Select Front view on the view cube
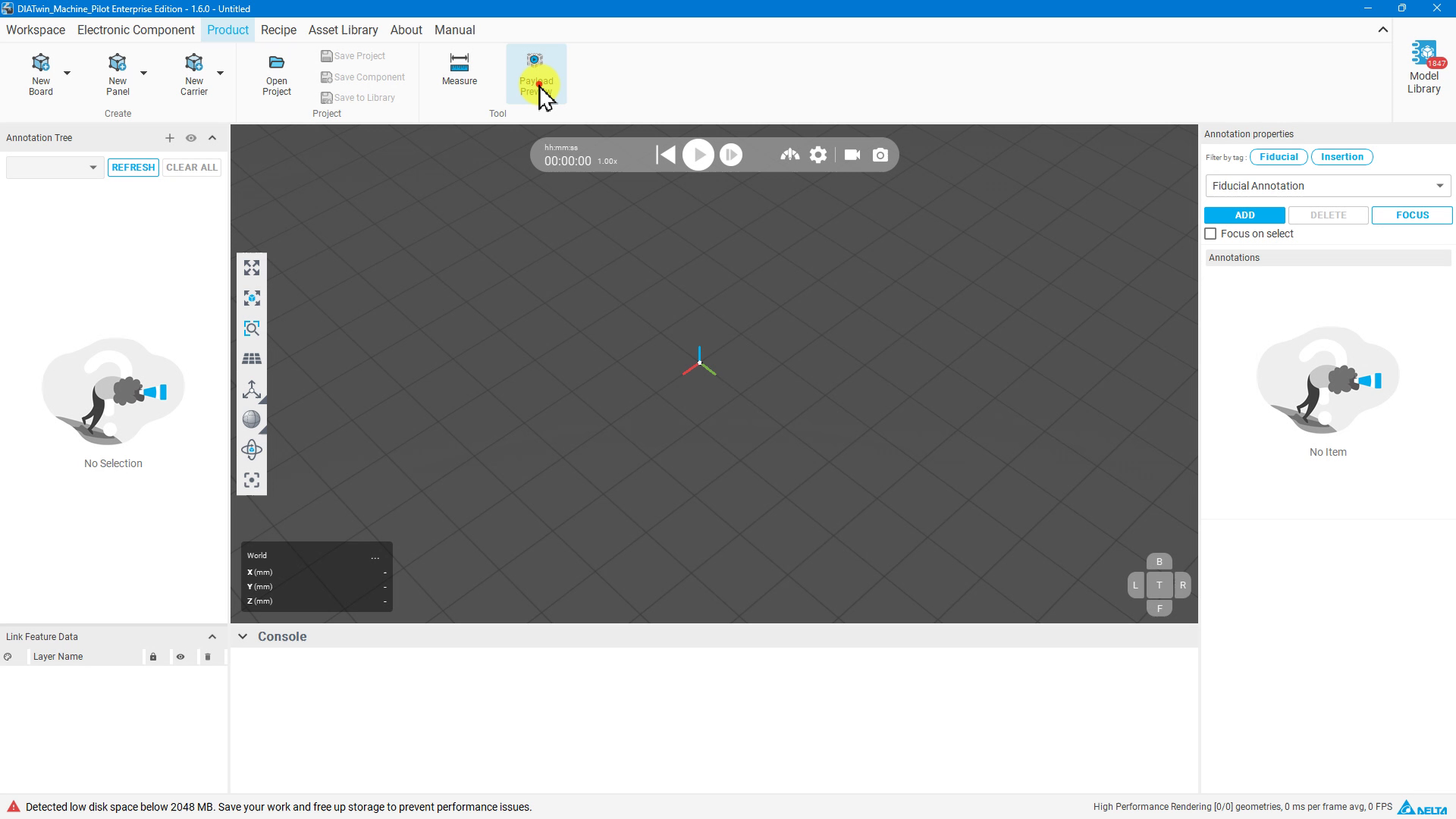This screenshot has height=819, width=1456. 1159,608
